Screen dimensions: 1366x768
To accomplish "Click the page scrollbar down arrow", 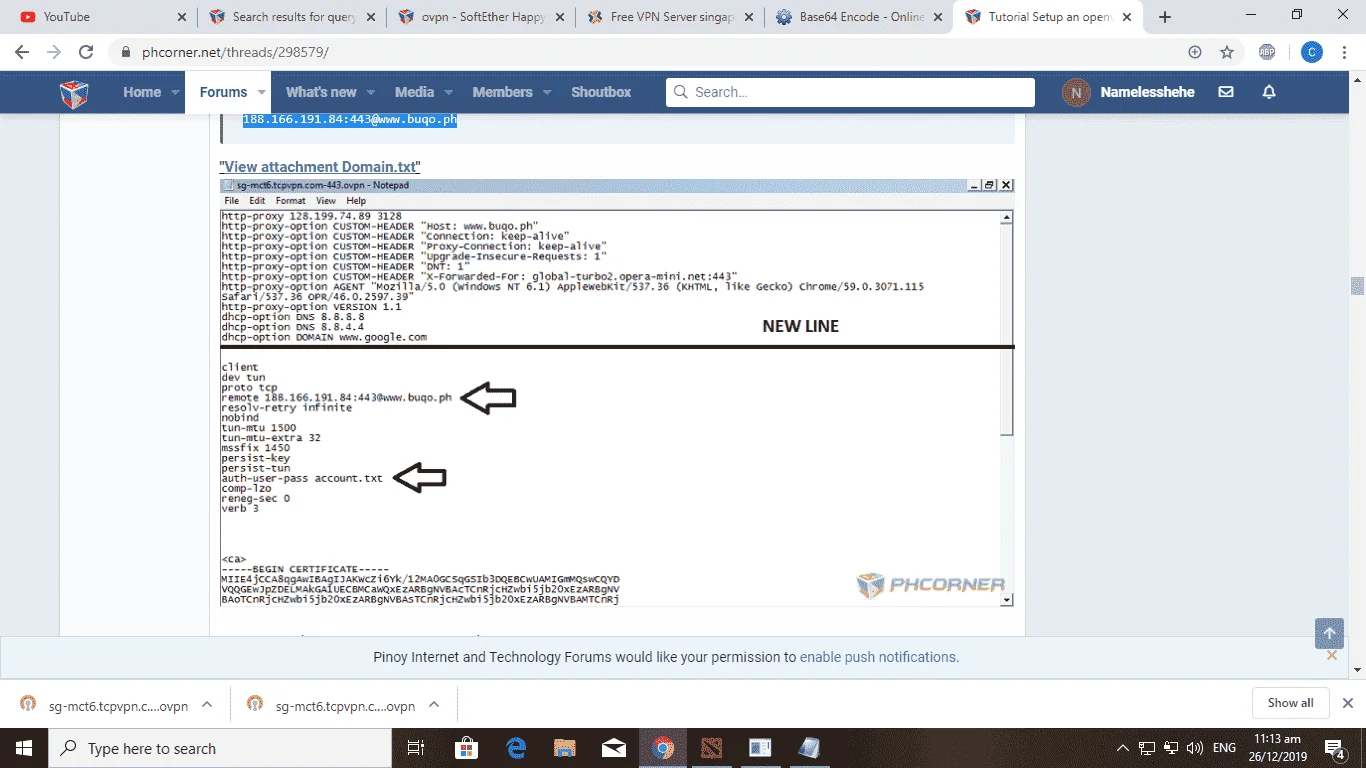I will pyautogui.click(x=1357, y=670).
